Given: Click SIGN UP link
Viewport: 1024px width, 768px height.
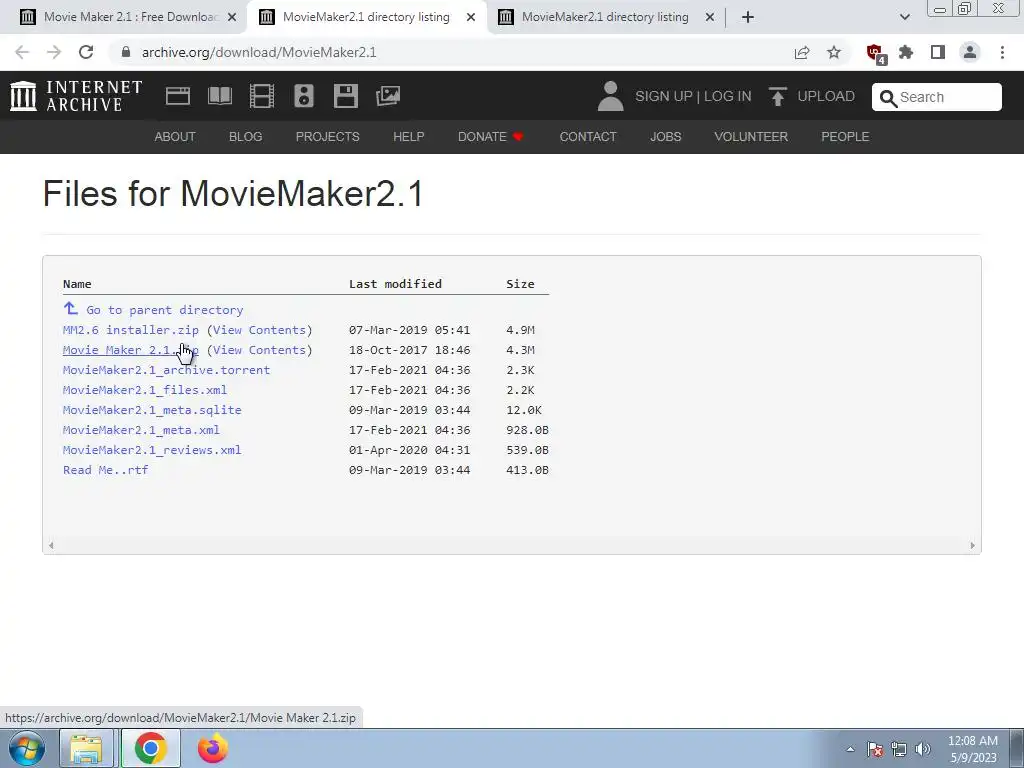Looking at the screenshot, I should coord(664,96).
